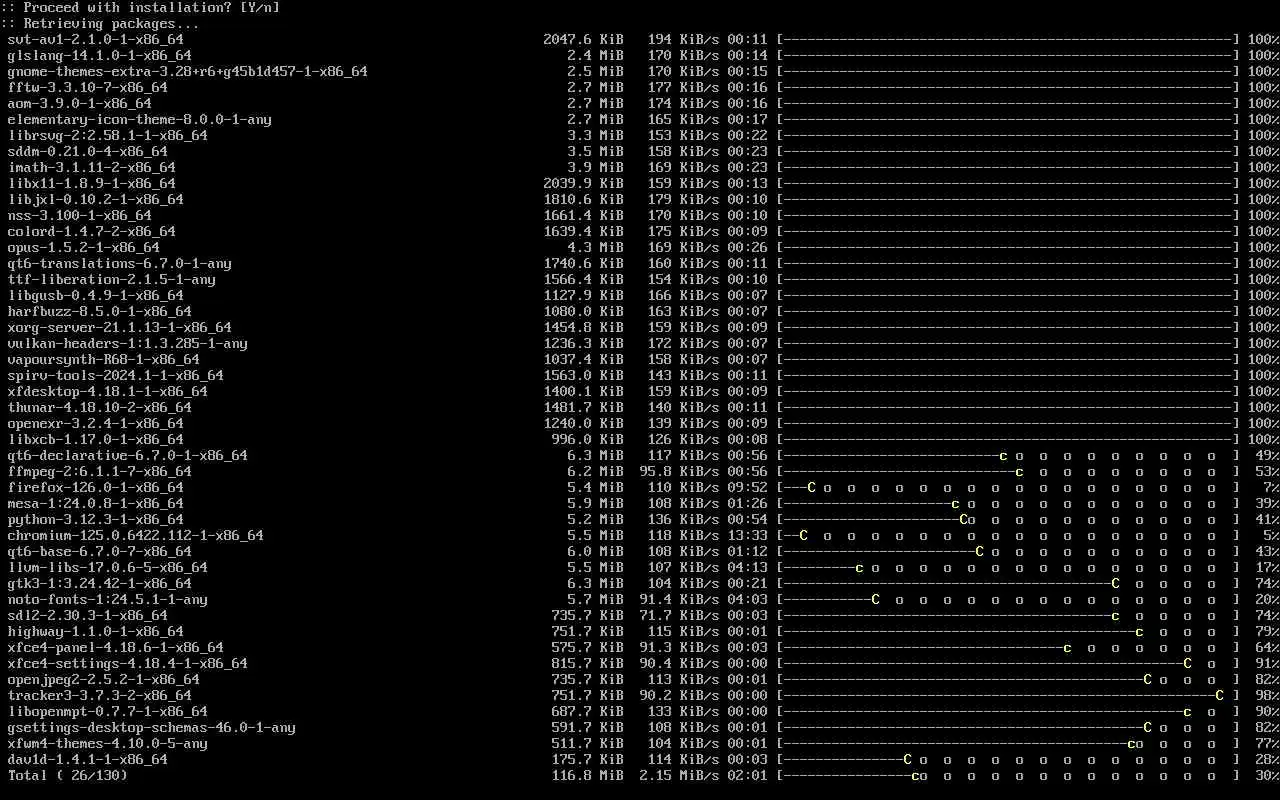The image size is (1280, 800).
Task: Click dav1d-1.4.1-1-x86_64 entry
Action: pyautogui.click(x=88, y=760)
